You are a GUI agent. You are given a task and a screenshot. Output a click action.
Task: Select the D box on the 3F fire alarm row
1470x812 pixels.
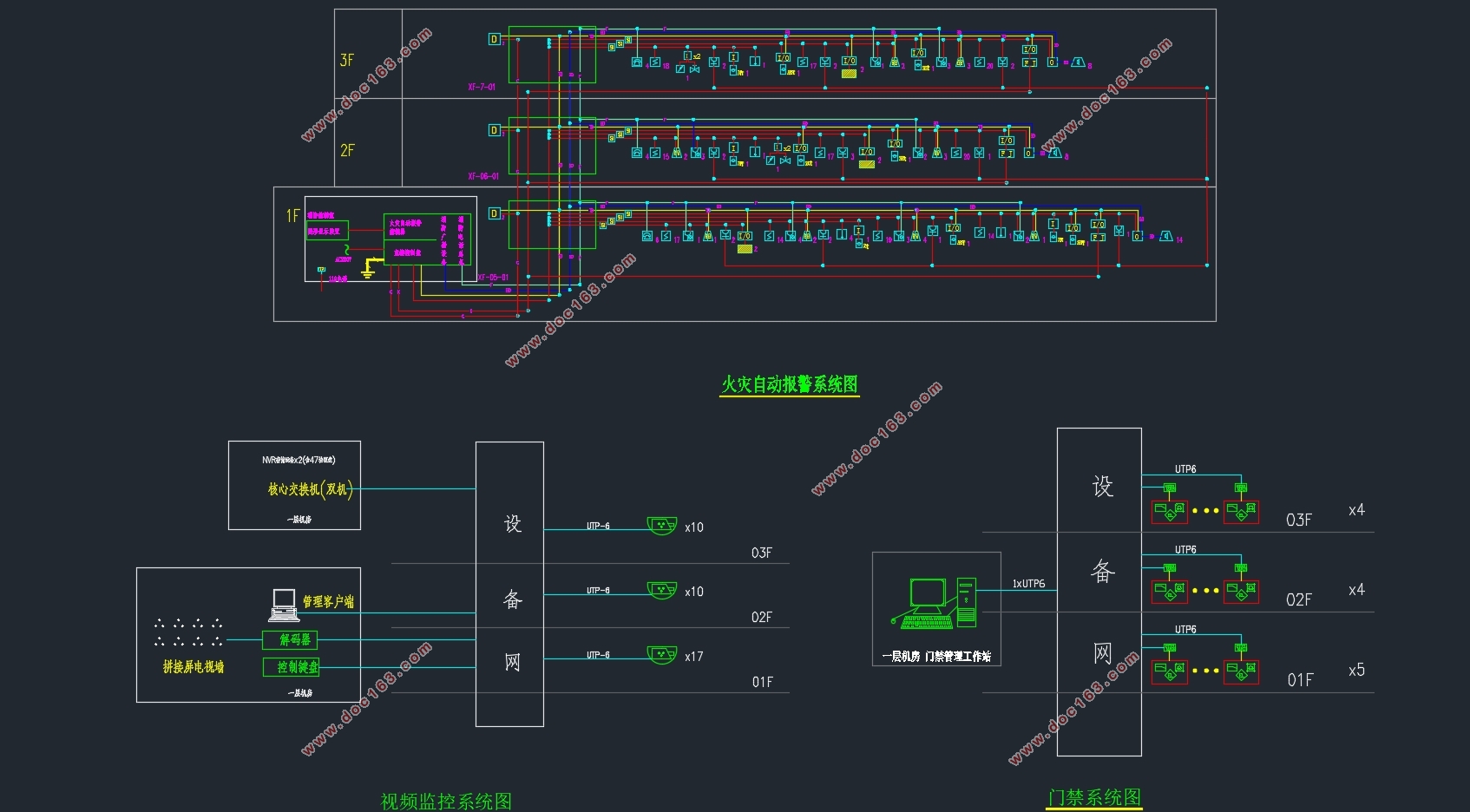495,39
